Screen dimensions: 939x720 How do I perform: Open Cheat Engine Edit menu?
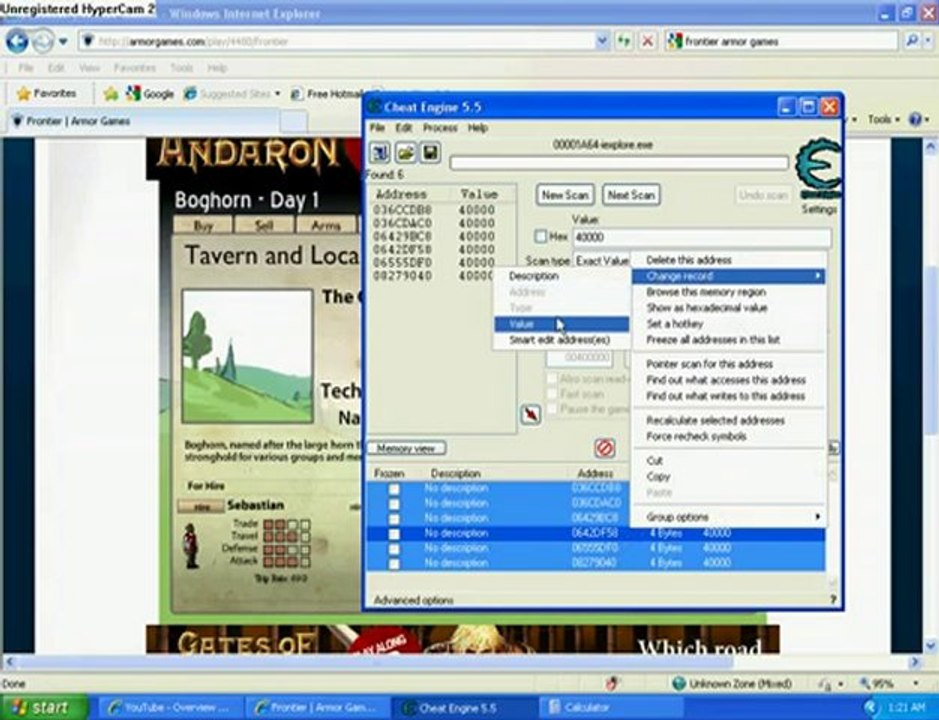tap(404, 128)
